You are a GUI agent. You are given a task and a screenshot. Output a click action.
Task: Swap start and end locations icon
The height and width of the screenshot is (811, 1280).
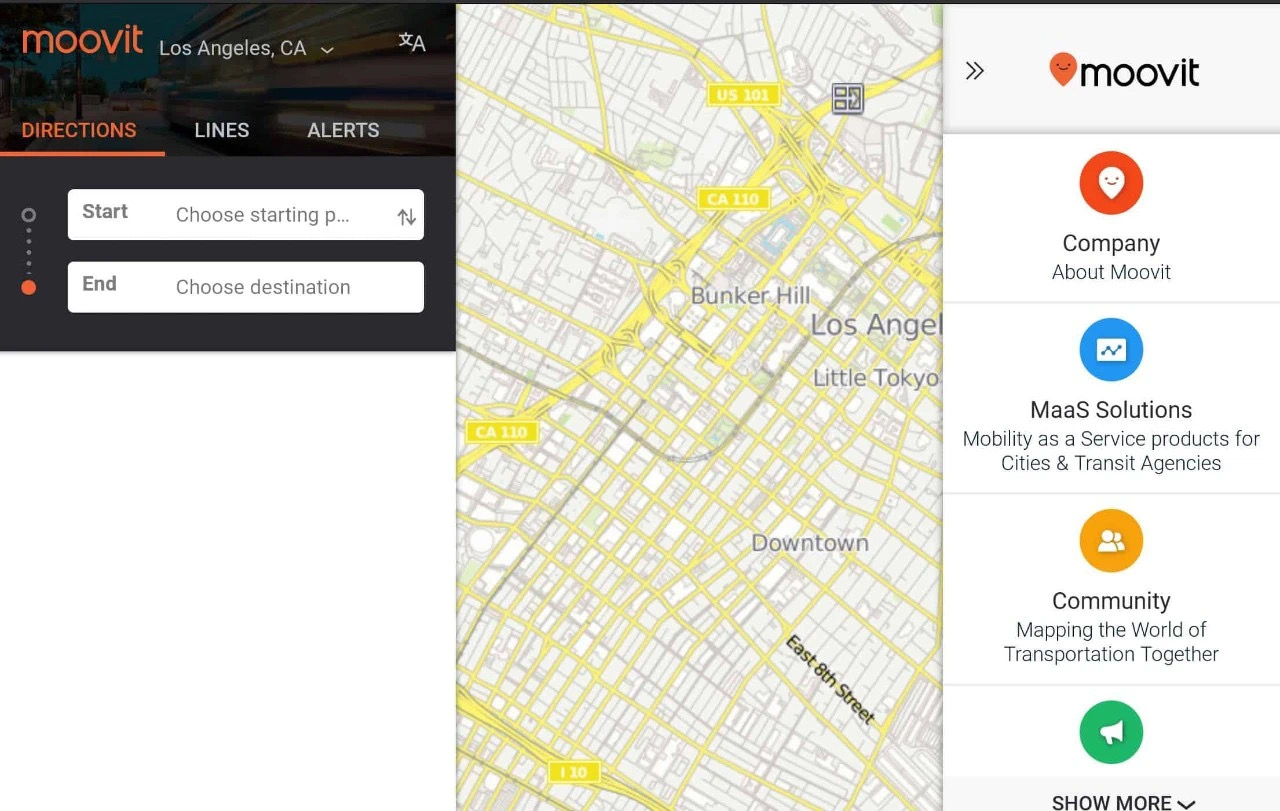[406, 216]
